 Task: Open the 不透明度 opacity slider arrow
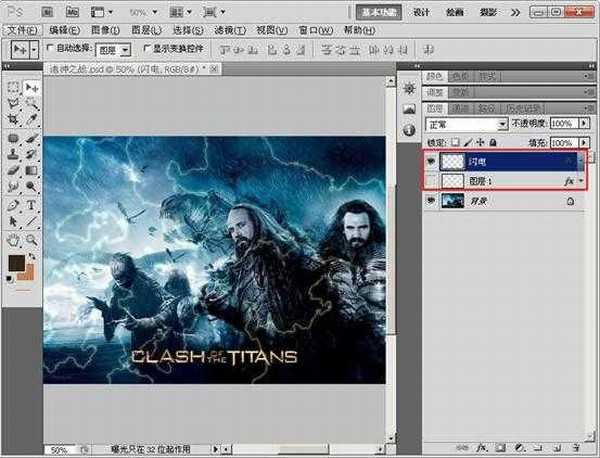pyautogui.click(x=583, y=124)
